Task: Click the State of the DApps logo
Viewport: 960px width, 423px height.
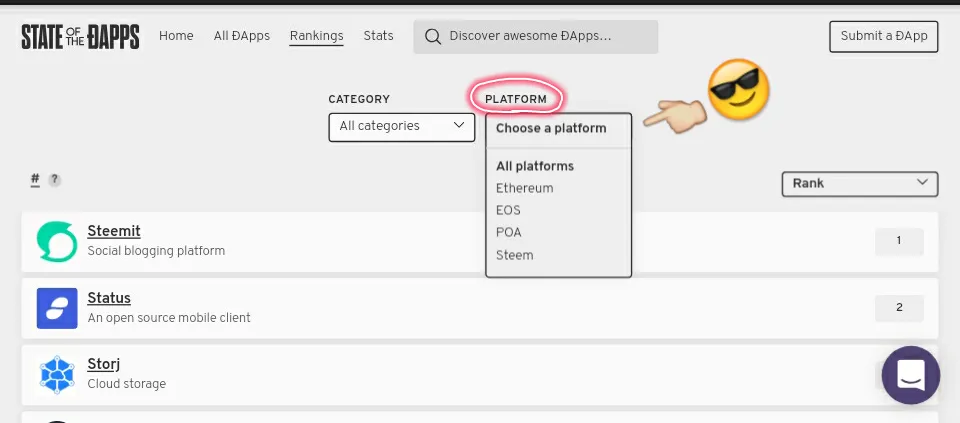Action: click(x=80, y=37)
